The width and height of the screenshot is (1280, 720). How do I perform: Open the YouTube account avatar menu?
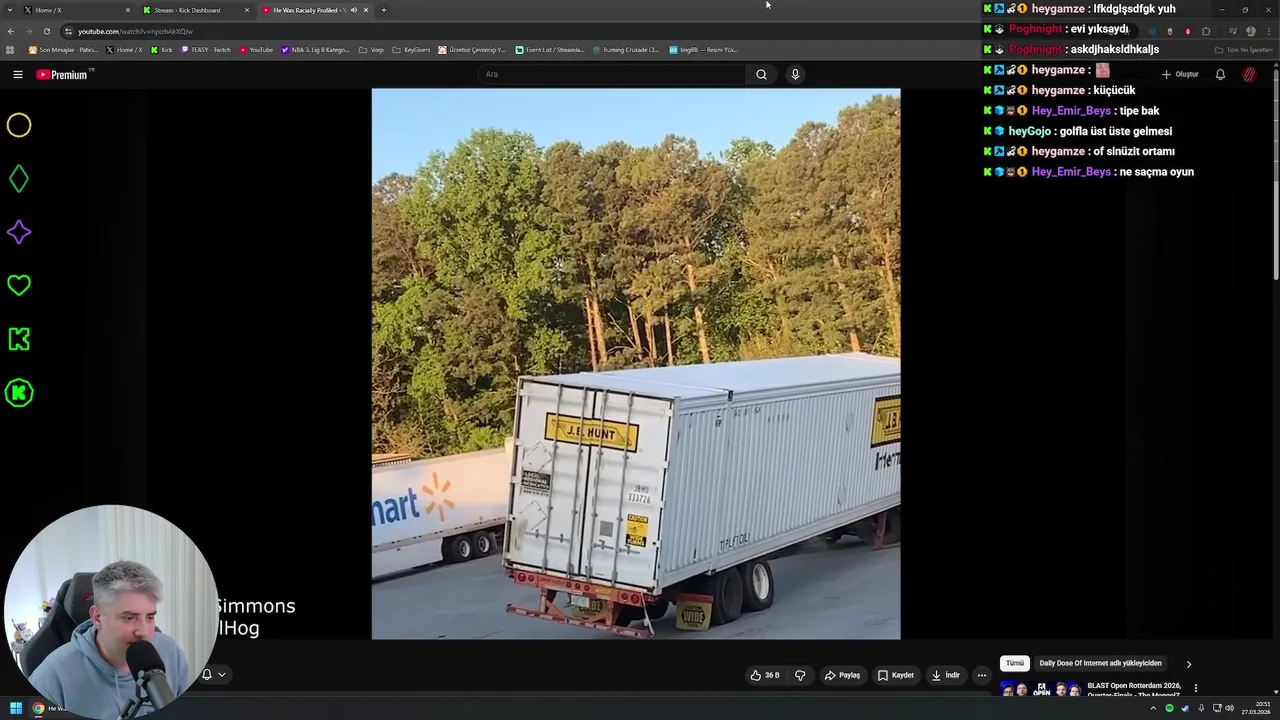(1249, 74)
